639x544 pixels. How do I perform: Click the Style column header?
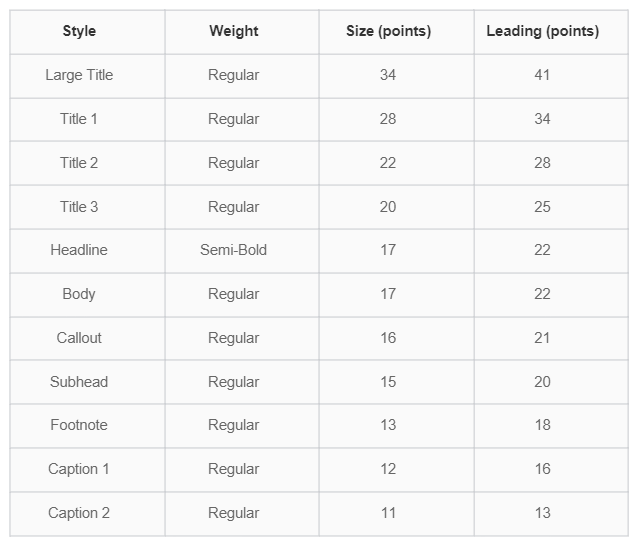[x=79, y=31]
